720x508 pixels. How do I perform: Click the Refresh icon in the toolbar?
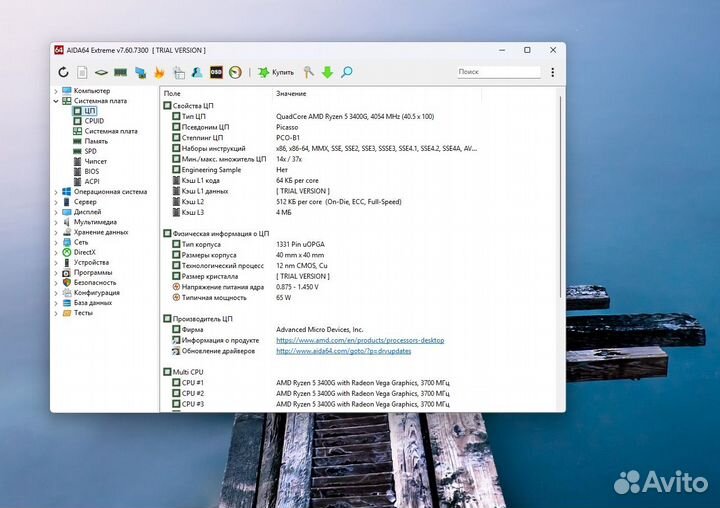pos(63,72)
